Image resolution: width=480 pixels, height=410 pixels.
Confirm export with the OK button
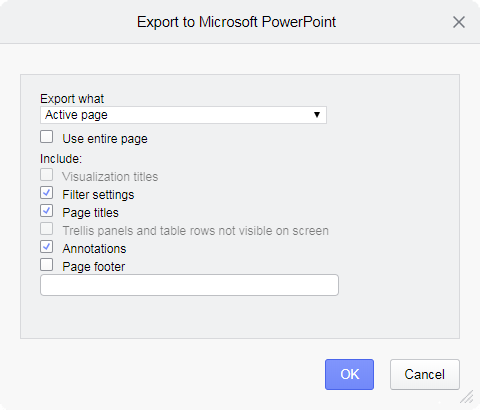[349, 374]
